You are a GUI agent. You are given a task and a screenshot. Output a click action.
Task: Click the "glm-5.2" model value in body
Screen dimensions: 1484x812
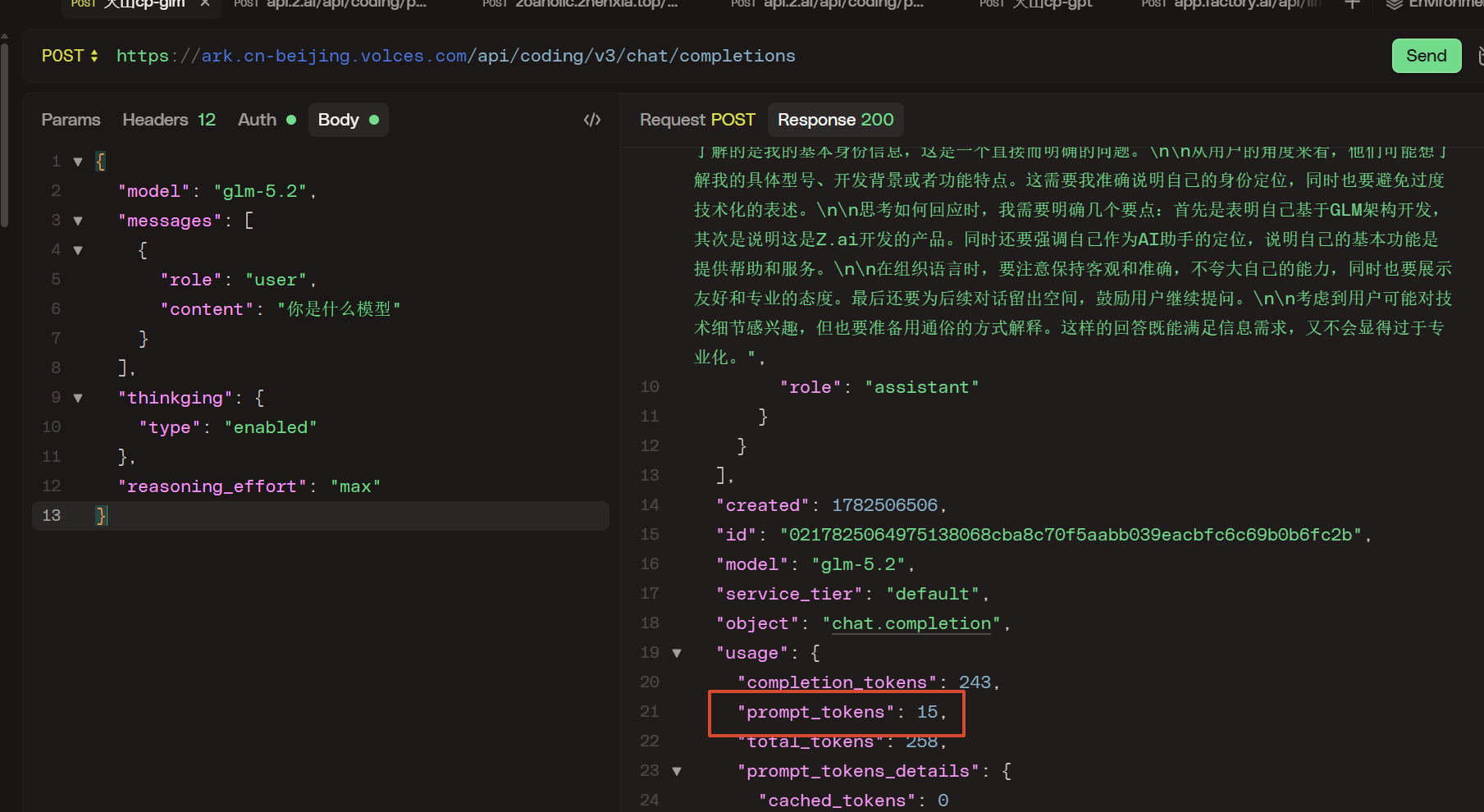[260, 191]
